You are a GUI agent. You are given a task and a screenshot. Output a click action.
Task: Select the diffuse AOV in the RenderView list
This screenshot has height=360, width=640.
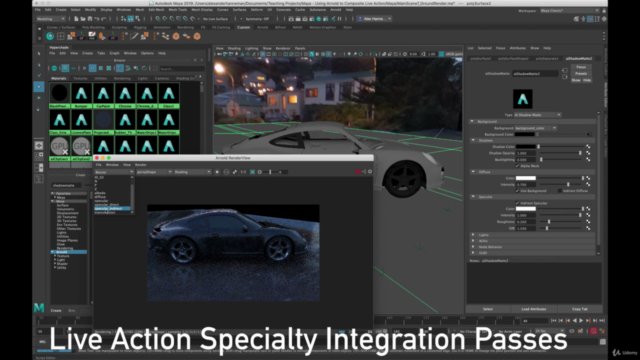point(100,197)
